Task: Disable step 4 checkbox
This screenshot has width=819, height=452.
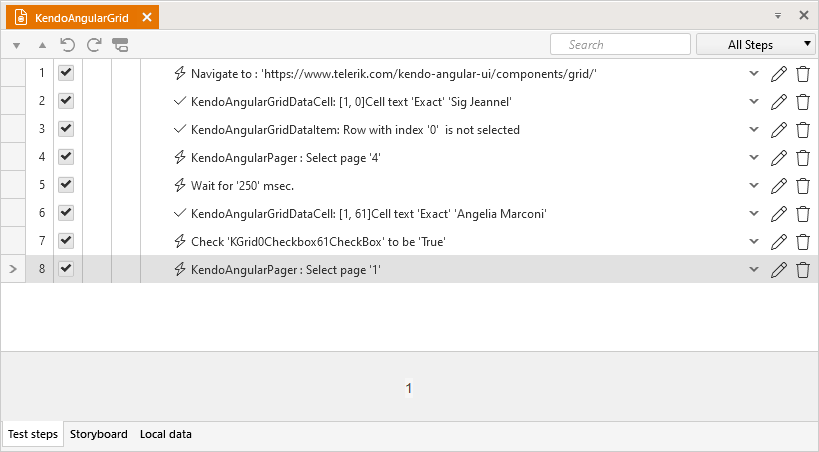Action: (66, 156)
